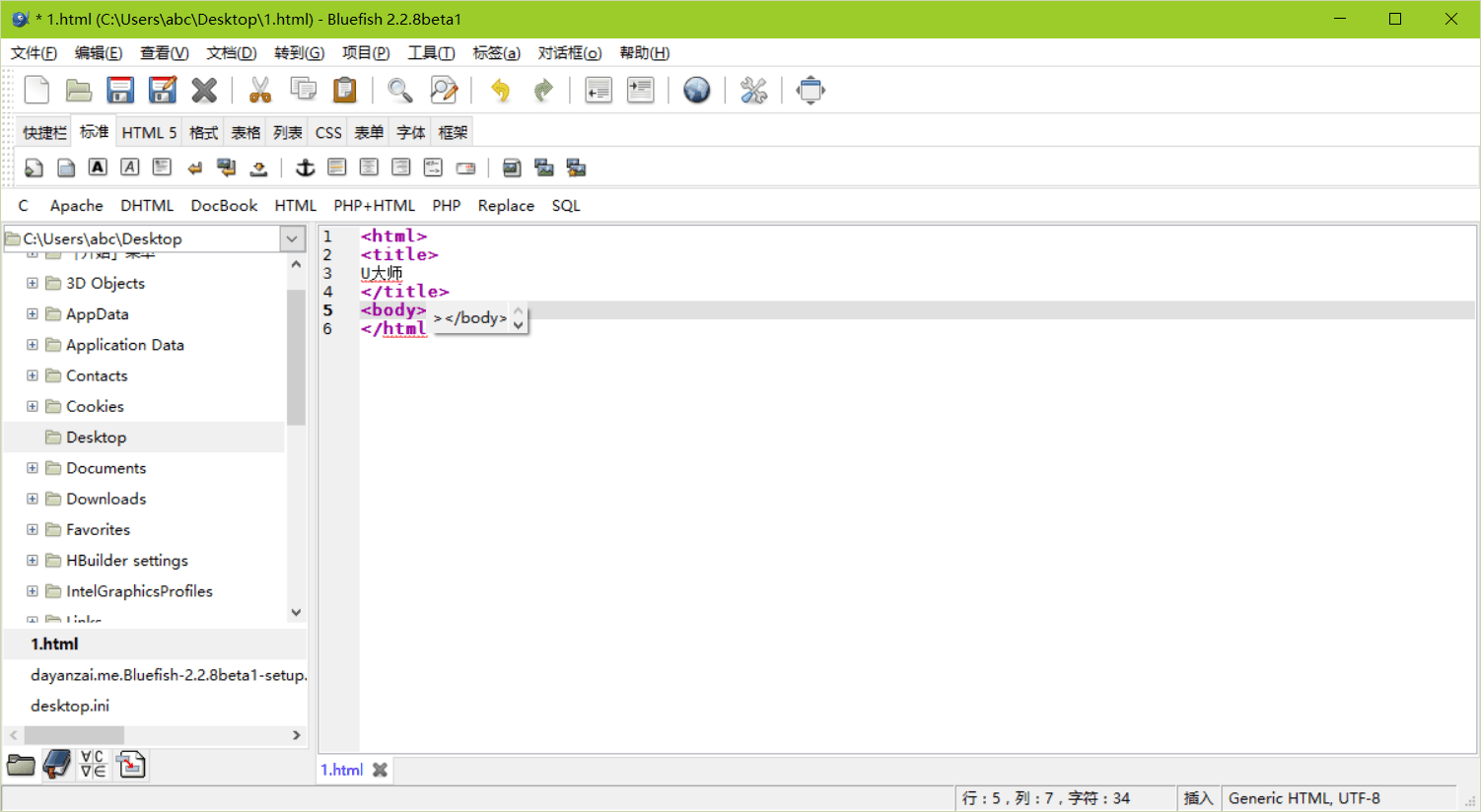1481x812 pixels.
Task: Select desktop.ini in the file list
Action: pos(70,706)
